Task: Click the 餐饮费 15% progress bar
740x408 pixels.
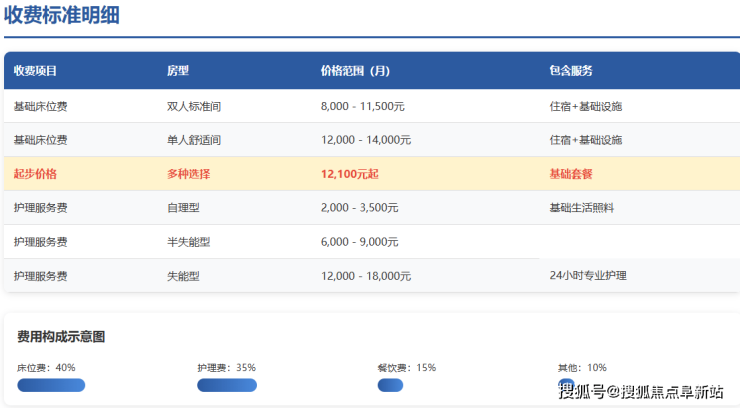Action: point(390,385)
